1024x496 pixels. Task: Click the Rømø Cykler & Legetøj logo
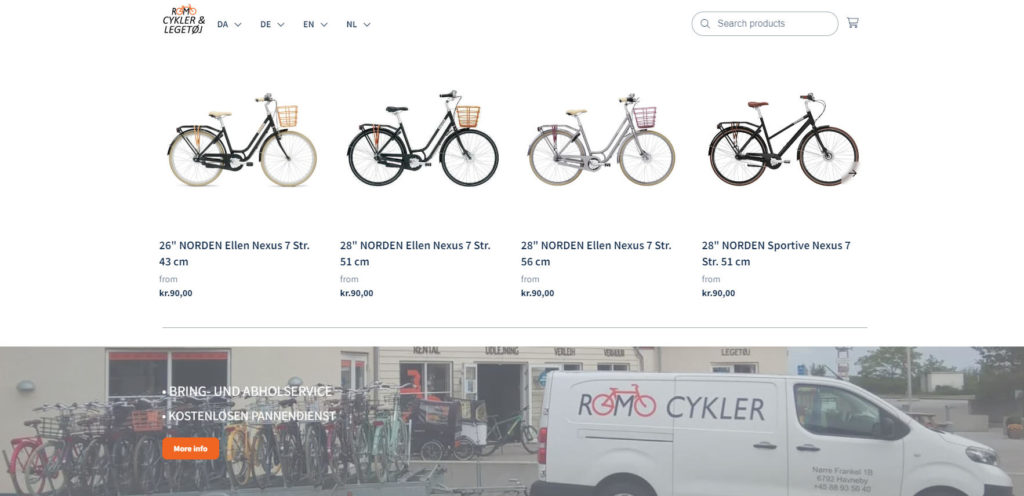point(184,20)
